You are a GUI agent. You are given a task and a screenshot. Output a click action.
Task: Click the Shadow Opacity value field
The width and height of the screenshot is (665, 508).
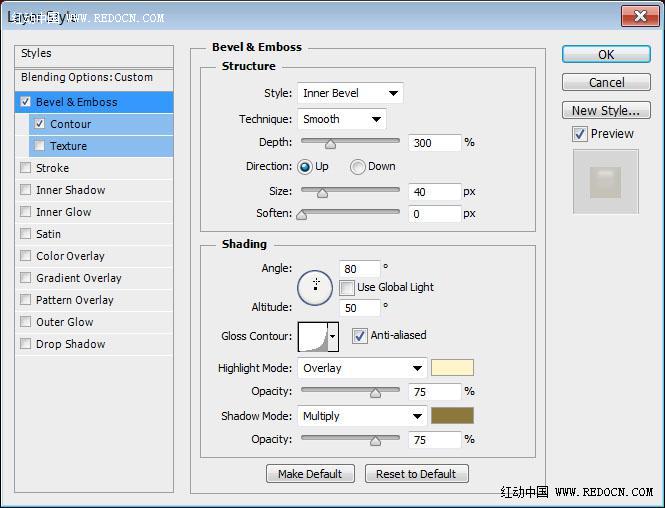point(434,440)
